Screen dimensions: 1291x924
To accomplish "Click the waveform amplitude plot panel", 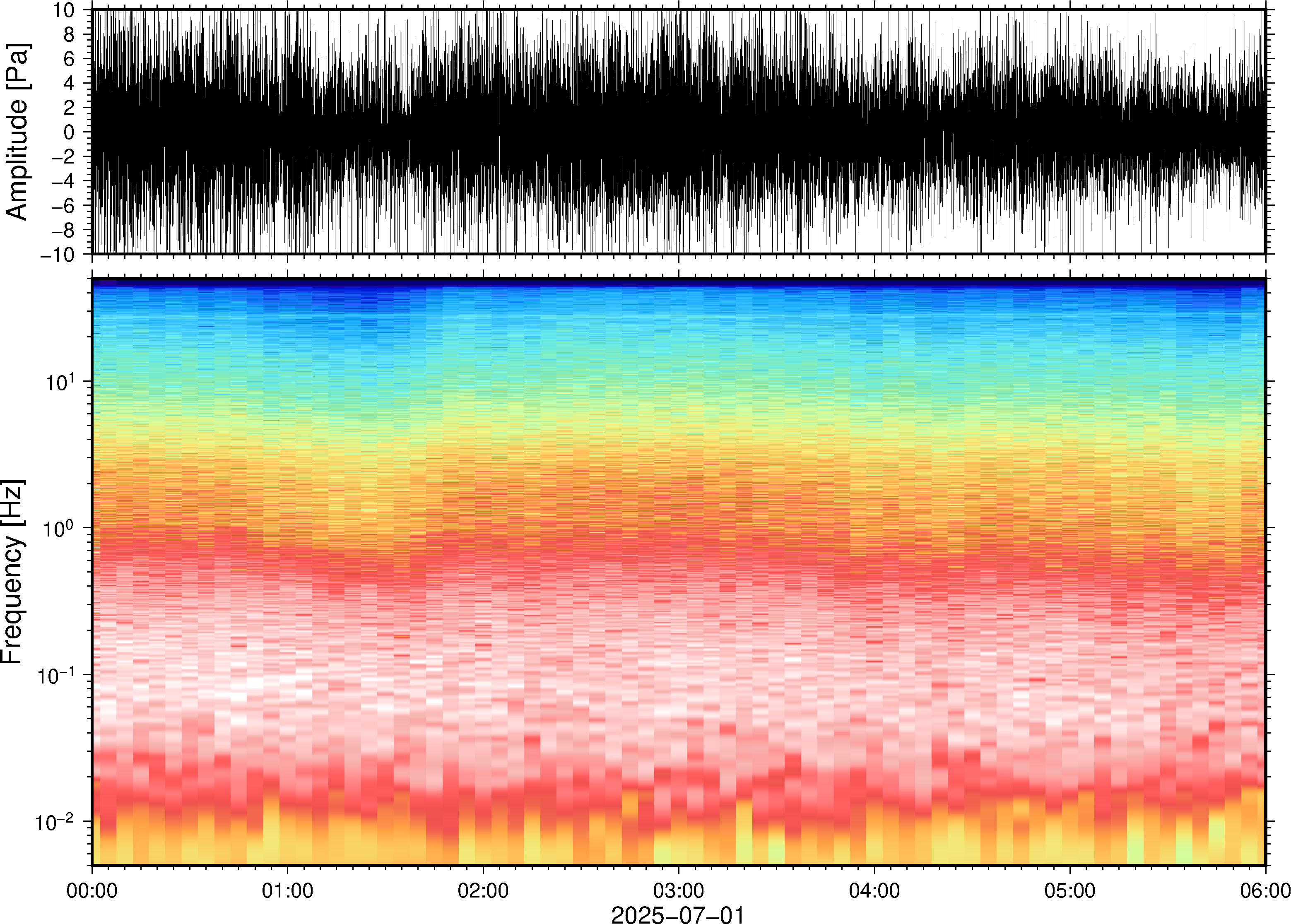I will pyautogui.click(x=679, y=132).
